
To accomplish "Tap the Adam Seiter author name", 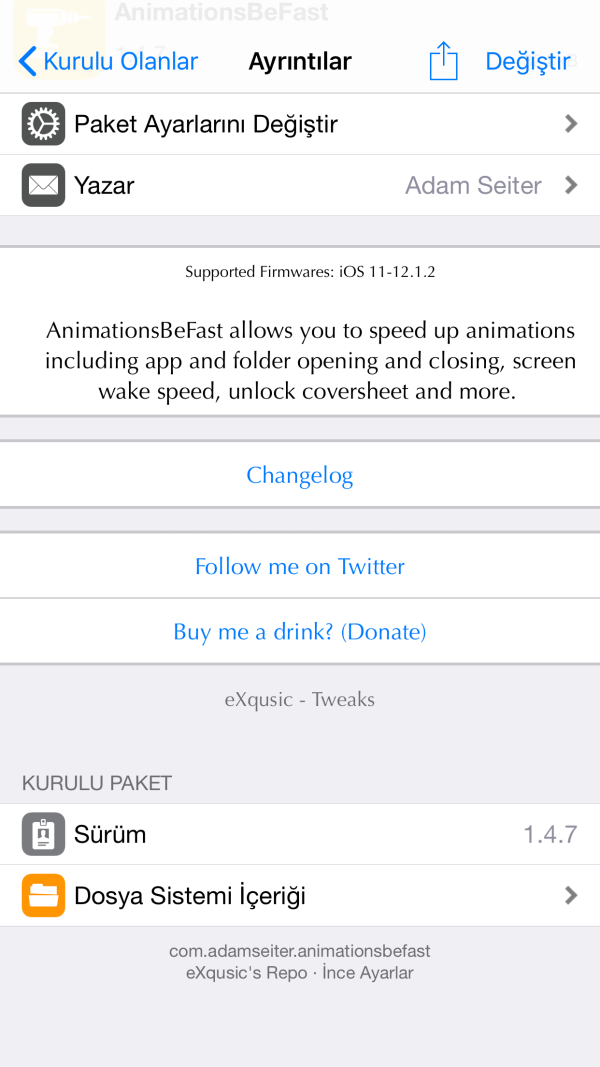I will [x=473, y=185].
